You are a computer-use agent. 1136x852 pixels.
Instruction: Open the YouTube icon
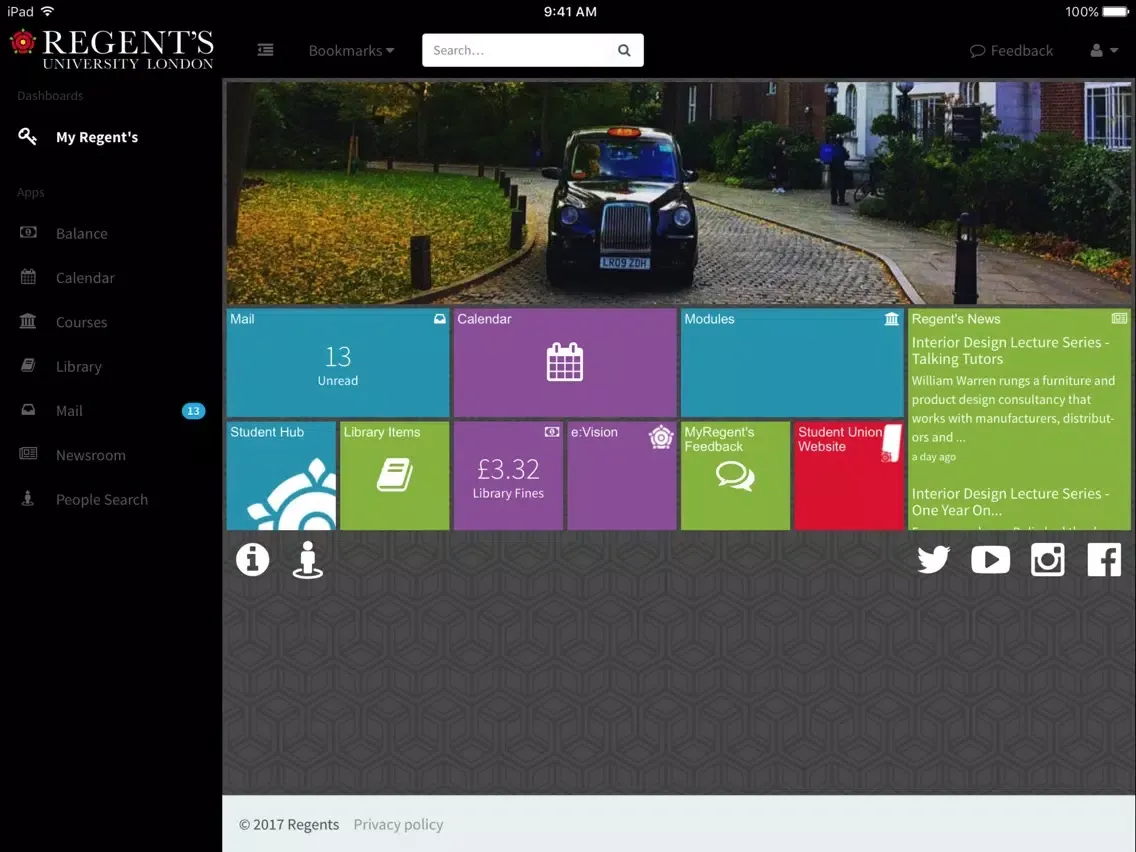click(990, 560)
